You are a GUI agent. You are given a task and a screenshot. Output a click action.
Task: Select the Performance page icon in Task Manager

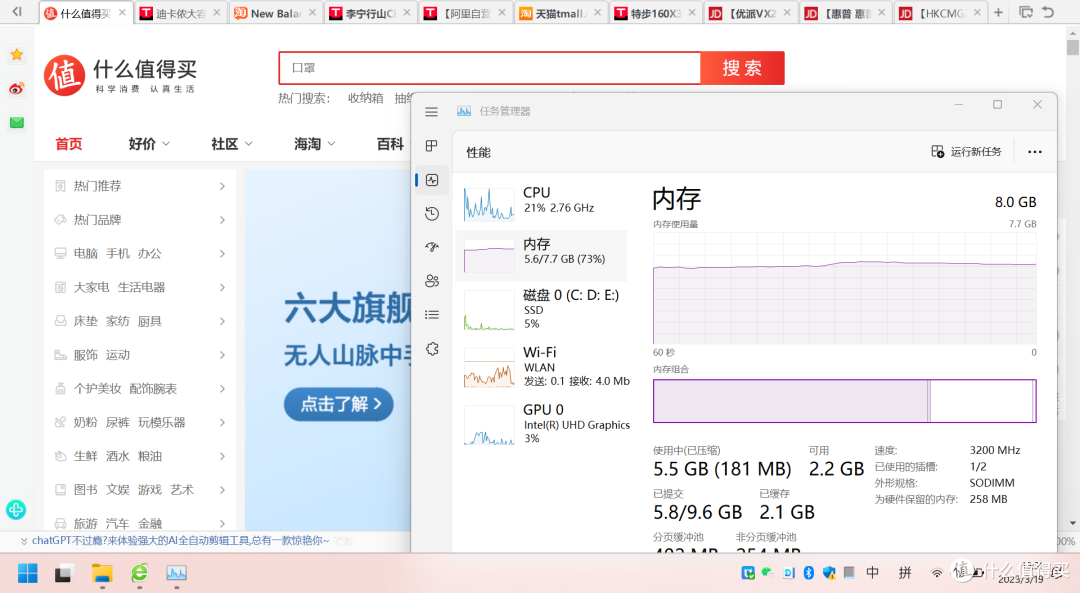point(432,180)
